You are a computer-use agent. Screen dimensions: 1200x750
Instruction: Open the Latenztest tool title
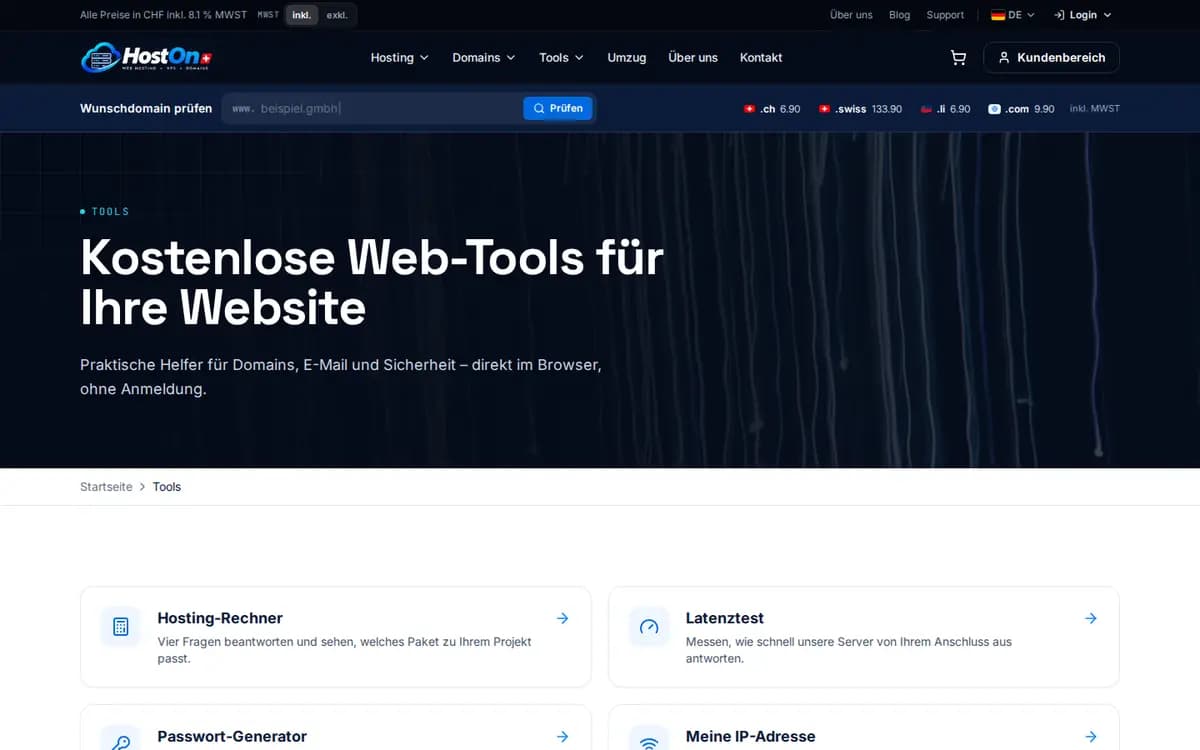tap(725, 619)
